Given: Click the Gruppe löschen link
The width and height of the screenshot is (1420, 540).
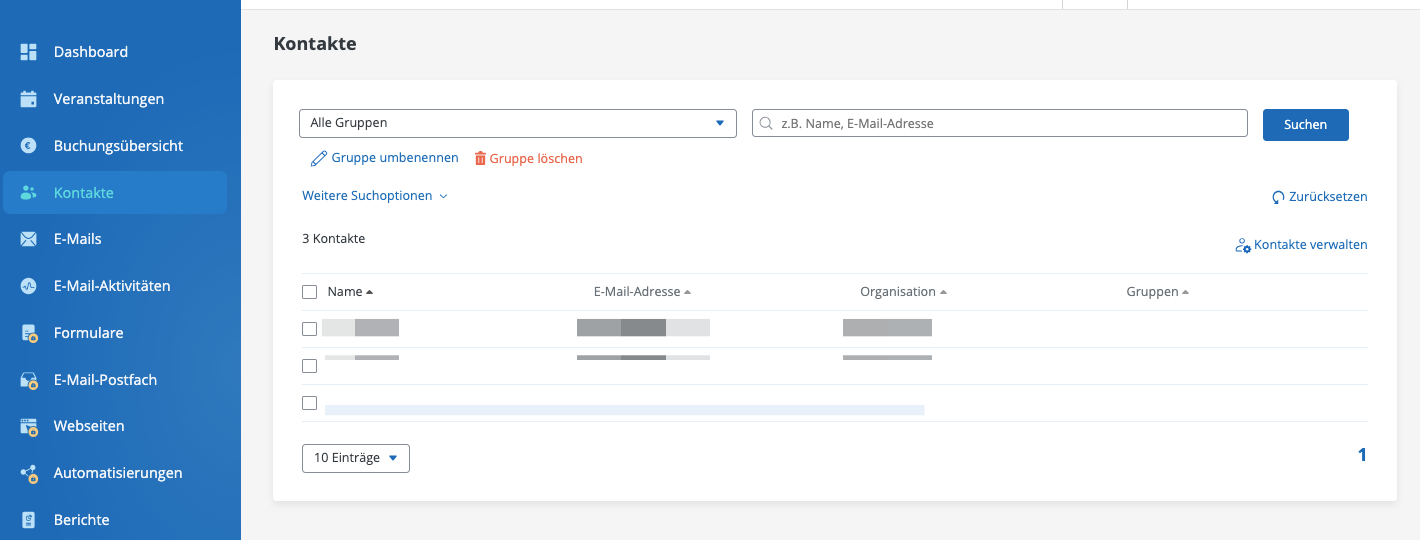Looking at the screenshot, I should (528, 158).
